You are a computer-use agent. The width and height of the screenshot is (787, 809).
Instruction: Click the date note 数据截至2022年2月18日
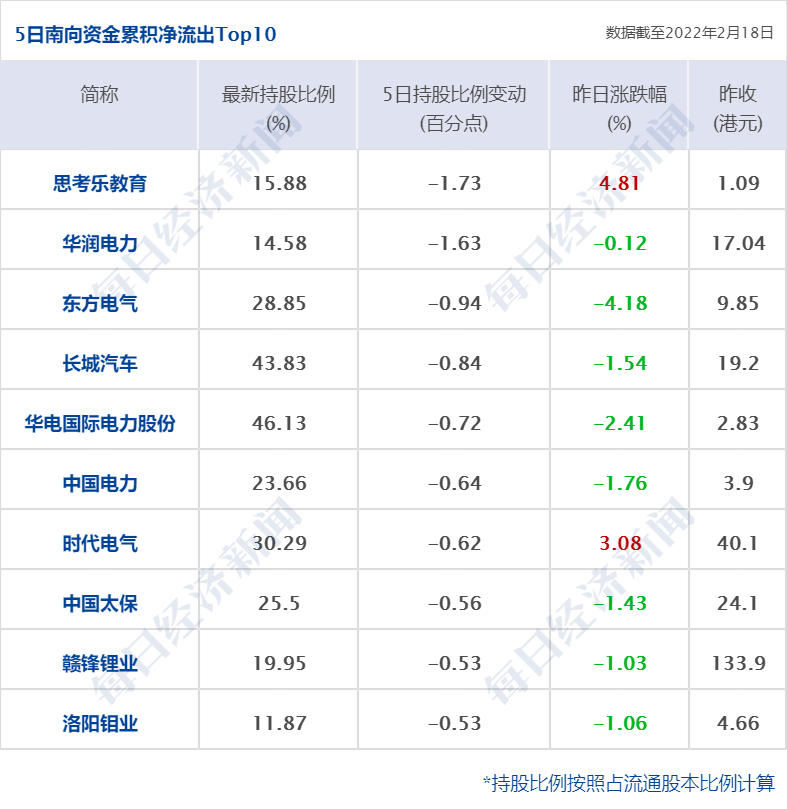(x=689, y=33)
